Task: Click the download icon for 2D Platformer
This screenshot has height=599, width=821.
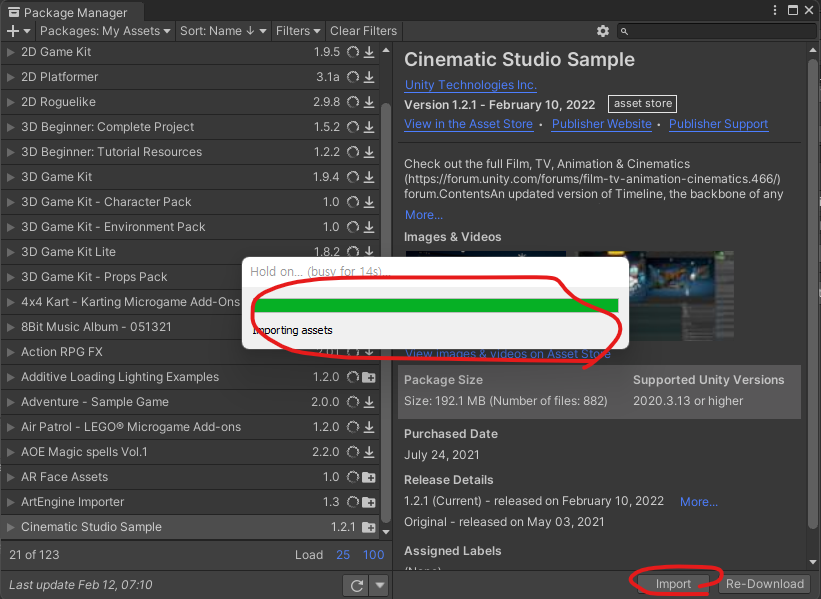Action: (x=369, y=77)
